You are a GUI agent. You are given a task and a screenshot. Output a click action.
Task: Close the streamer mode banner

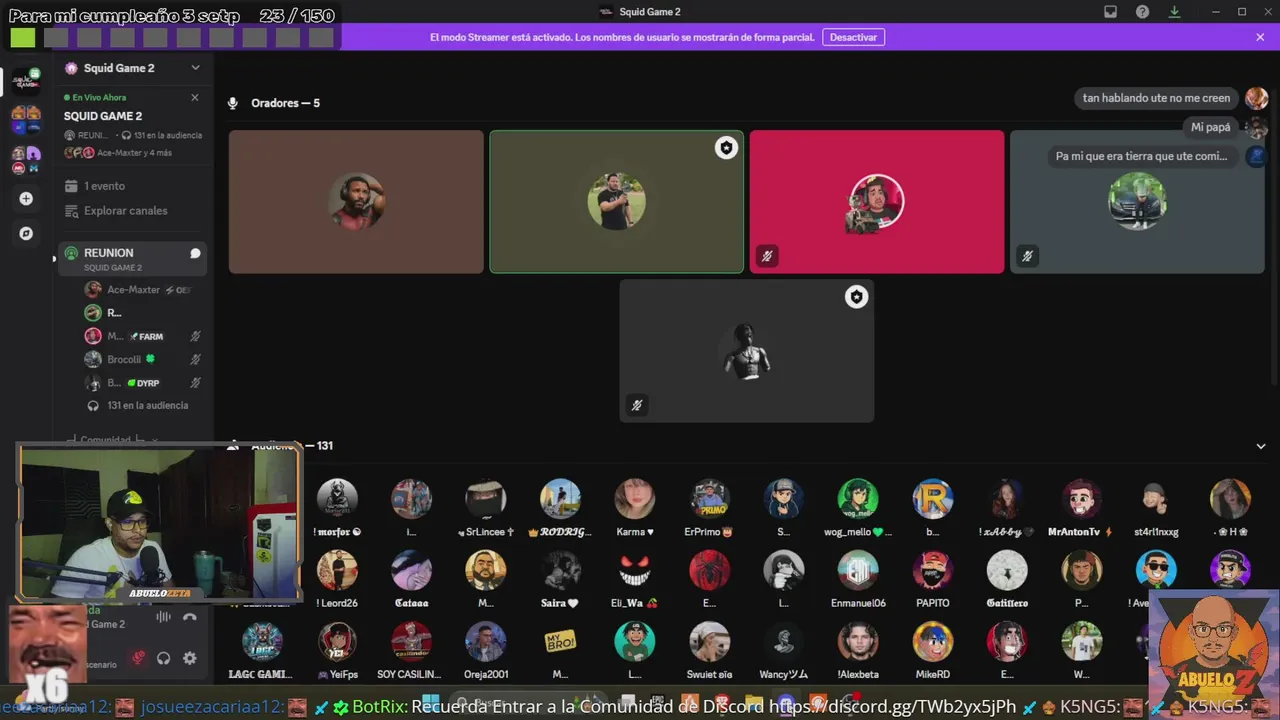1260,37
